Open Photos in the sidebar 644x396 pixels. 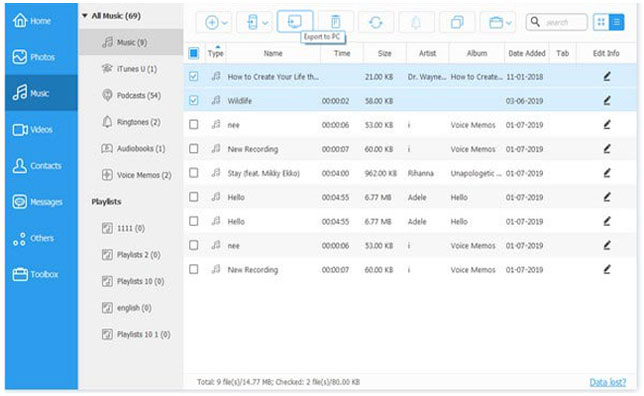(x=41, y=57)
